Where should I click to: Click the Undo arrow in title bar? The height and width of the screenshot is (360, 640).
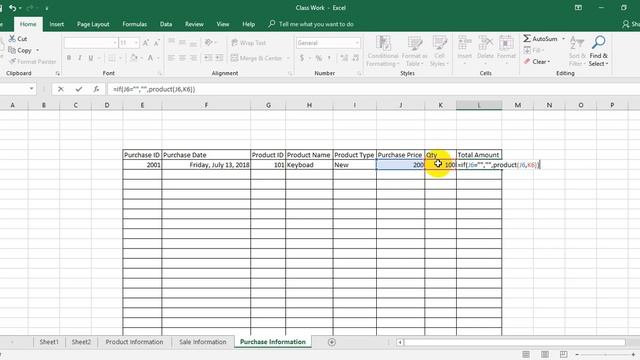[12, 8]
